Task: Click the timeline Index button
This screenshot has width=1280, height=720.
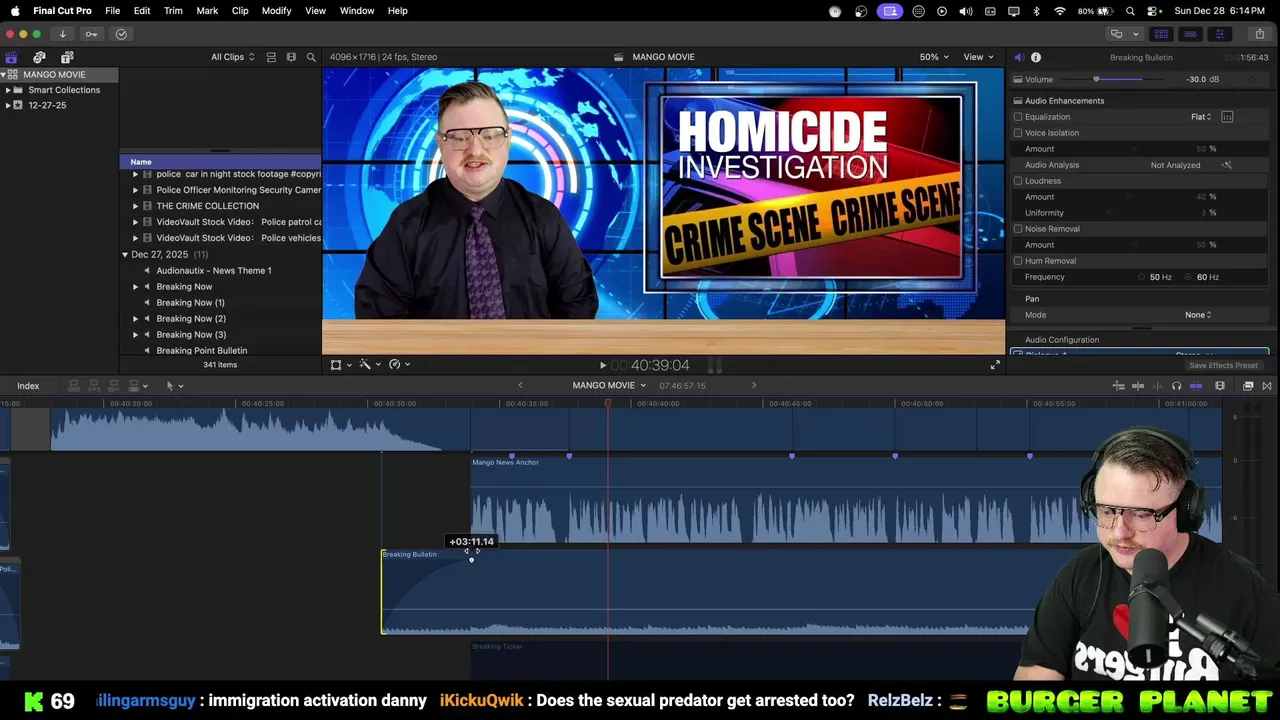Action: pyautogui.click(x=28, y=386)
